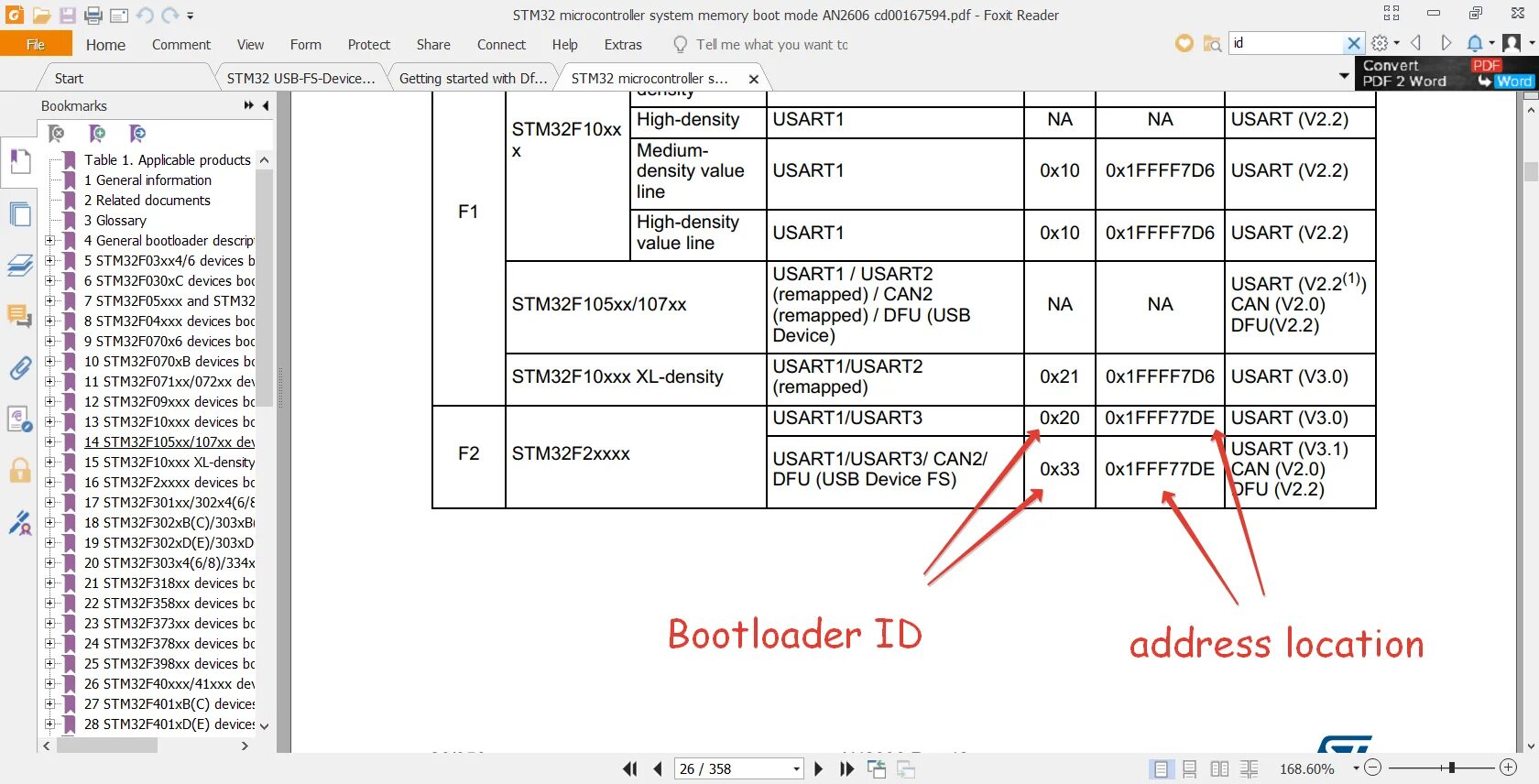The width and height of the screenshot is (1539, 784).
Task: Expand bookmark '16 STM32F2xxxx devices'
Action: click(x=49, y=483)
